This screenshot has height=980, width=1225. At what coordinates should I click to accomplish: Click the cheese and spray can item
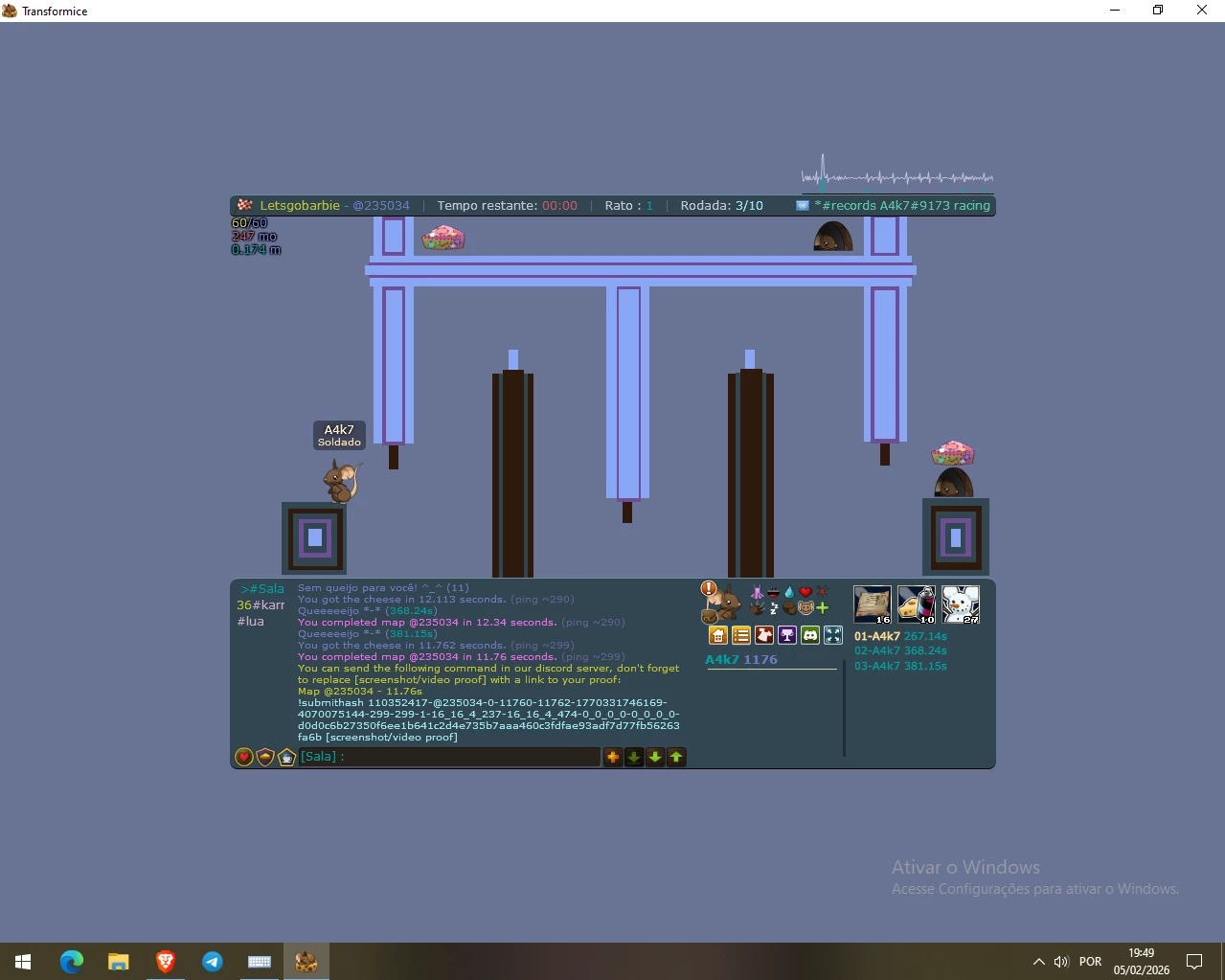click(917, 604)
